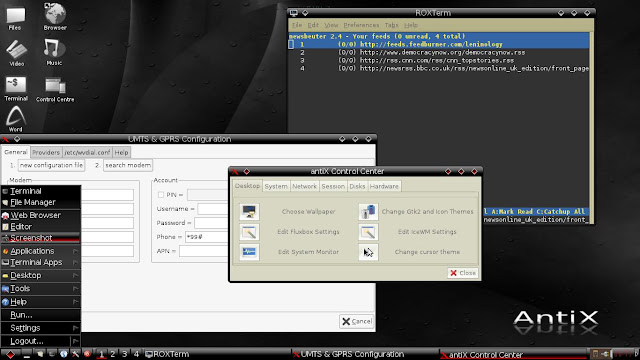Select the rss.cnn.com feed row
The image size is (640, 360).
(439, 60)
